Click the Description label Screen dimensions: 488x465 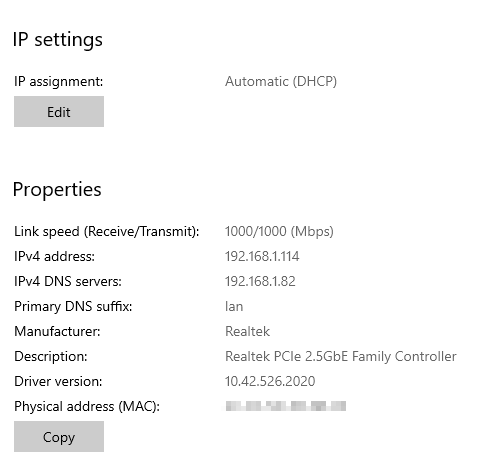click(x=51, y=356)
